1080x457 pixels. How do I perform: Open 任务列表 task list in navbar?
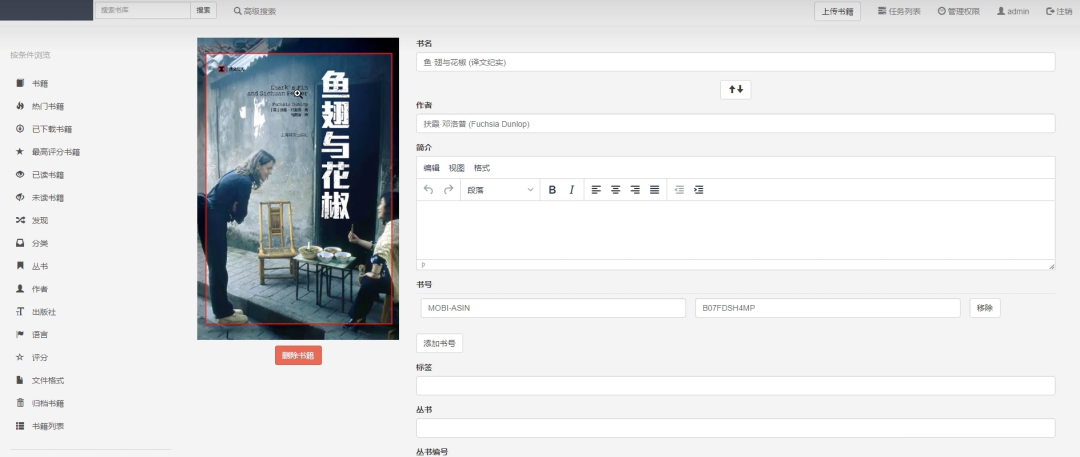coord(900,11)
